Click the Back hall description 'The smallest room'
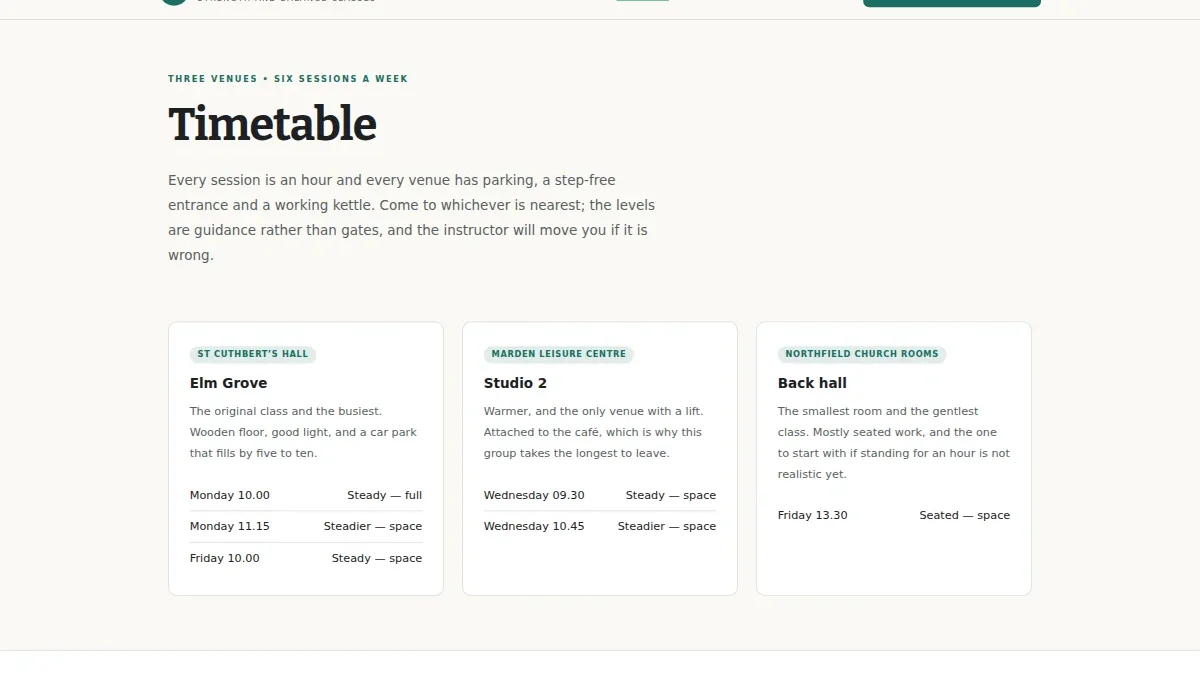 click(x=894, y=443)
